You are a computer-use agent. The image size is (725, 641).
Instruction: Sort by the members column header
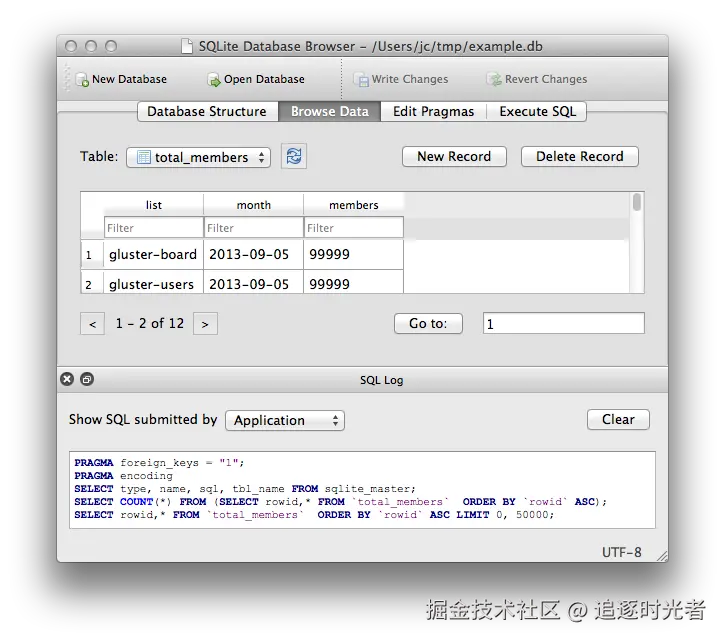pyautogui.click(x=354, y=205)
